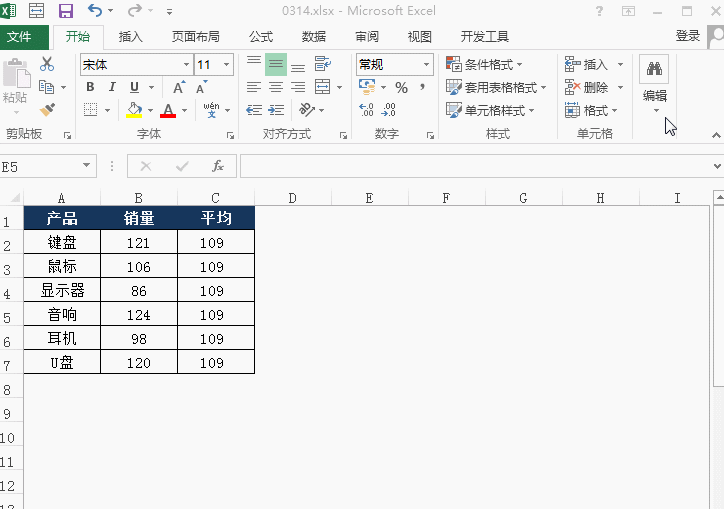Open the font size dropdown
The height and width of the screenshot is (509, 724).
point(226,64)
